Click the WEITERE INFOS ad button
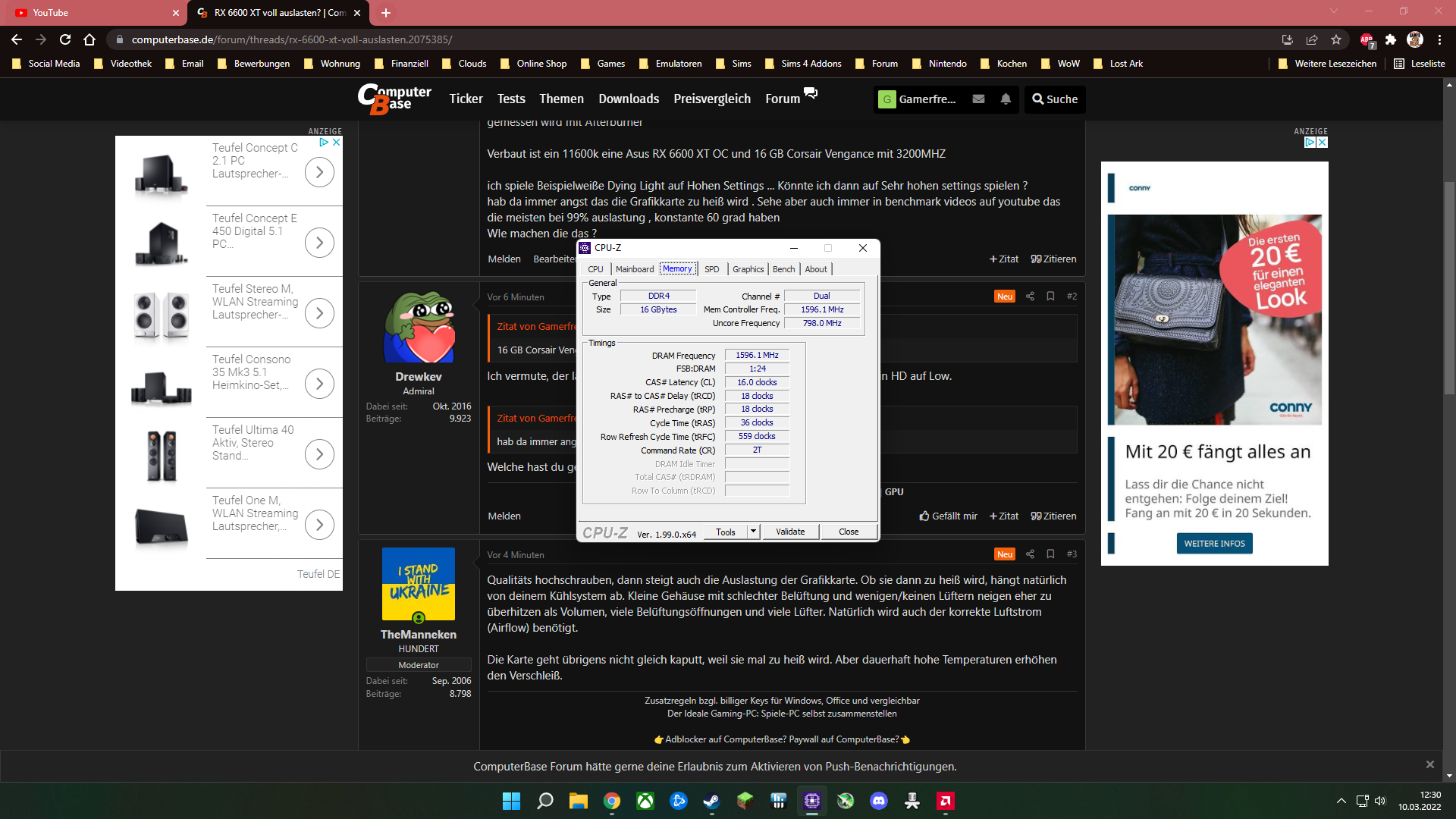Image resolution: width=1456 pixels, height=819 pixels. 1214,544
